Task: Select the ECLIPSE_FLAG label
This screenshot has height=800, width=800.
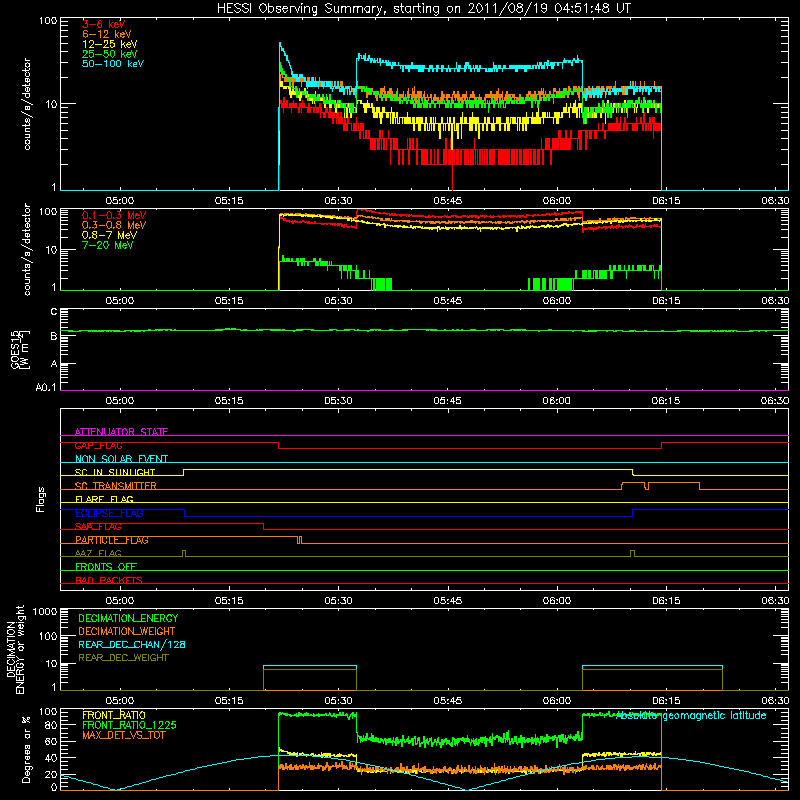Action: click(x=109, y=513)
